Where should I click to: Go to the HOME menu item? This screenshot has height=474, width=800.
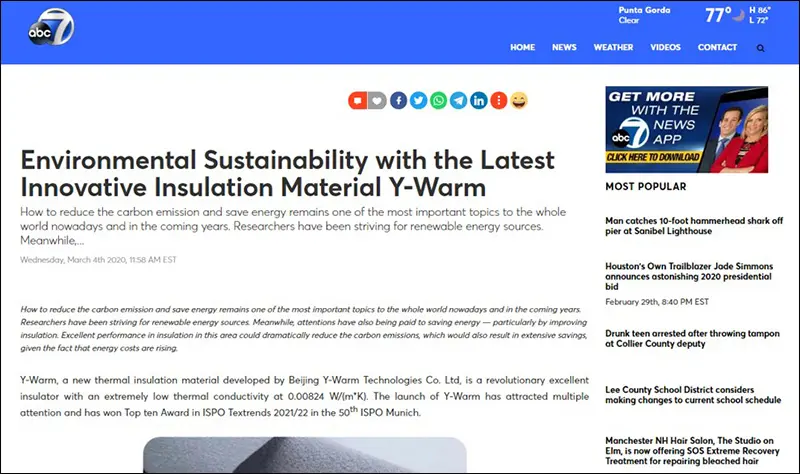click(x=522, y=48)
